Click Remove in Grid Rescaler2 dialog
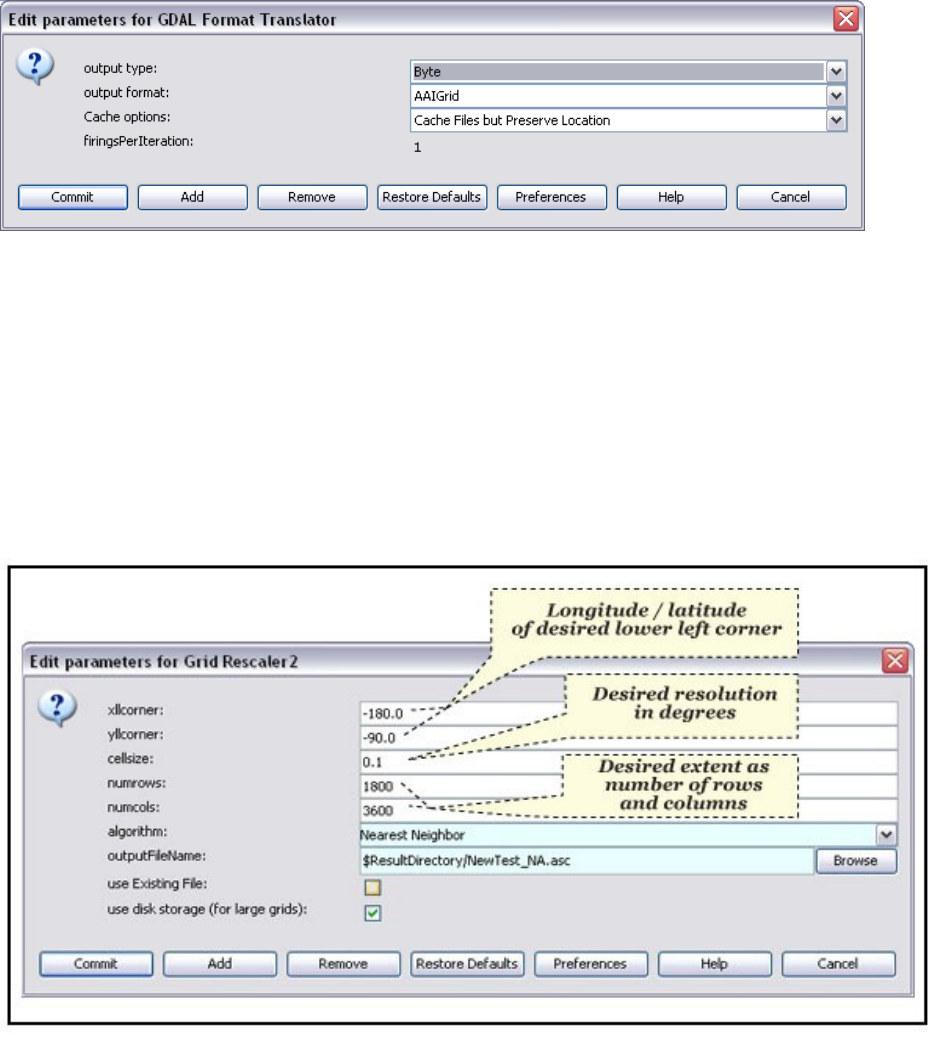Screen dimensions: 937x1039 343,963
